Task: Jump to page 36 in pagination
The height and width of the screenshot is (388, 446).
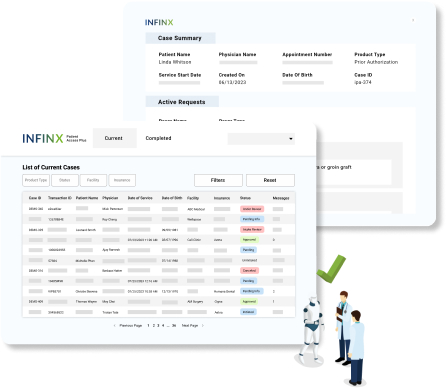Action: 174,325
